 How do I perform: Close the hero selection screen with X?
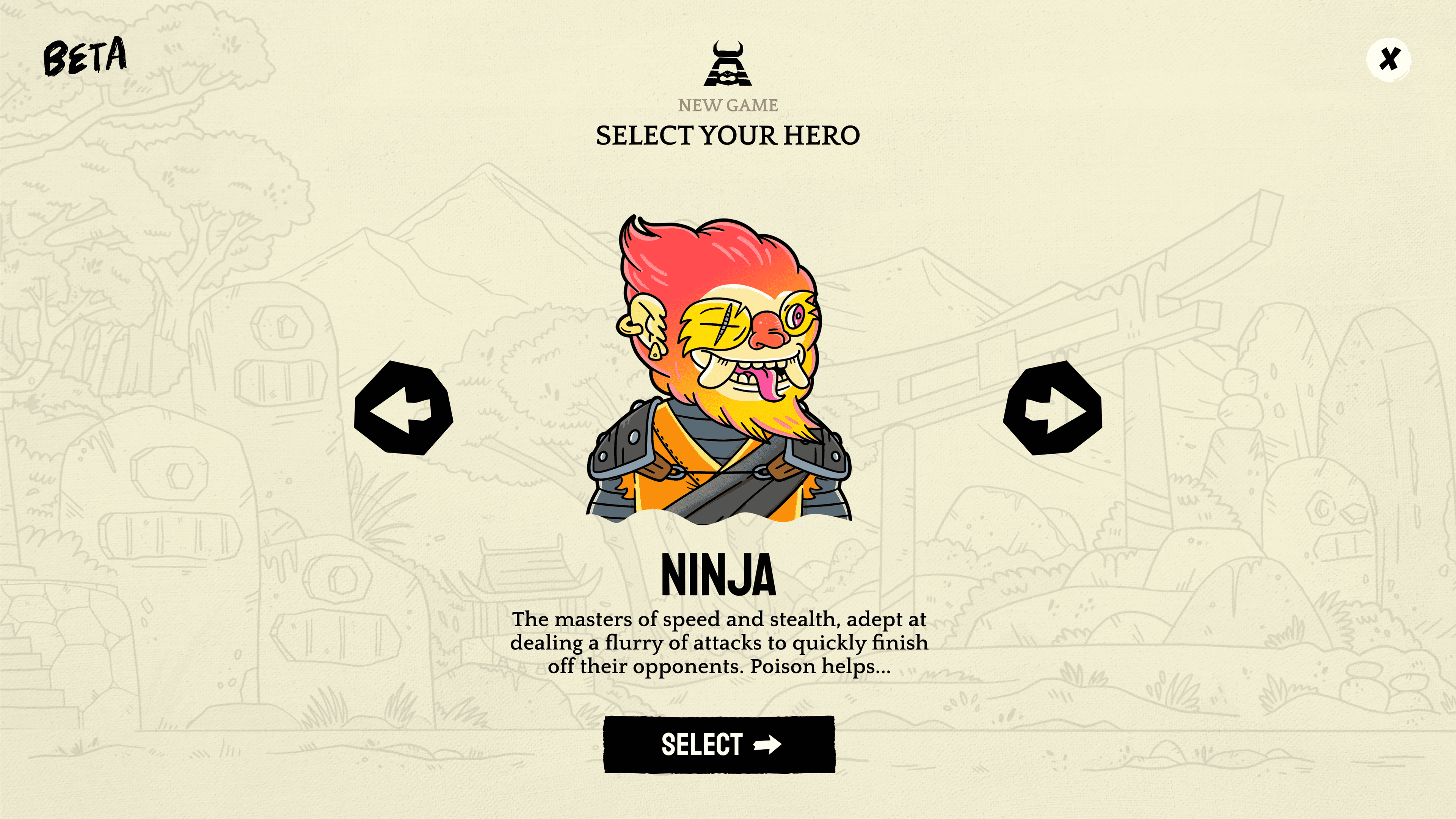pyautogui.click(x=1389, y=60)
